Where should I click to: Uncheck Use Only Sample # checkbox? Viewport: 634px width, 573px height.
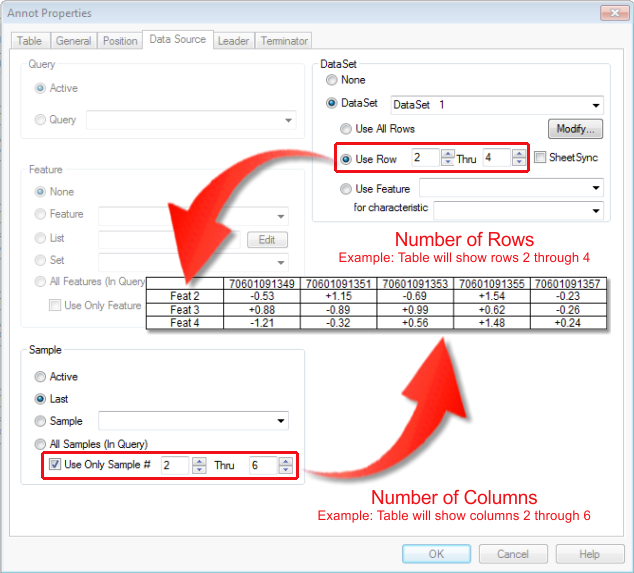(55, 465)
